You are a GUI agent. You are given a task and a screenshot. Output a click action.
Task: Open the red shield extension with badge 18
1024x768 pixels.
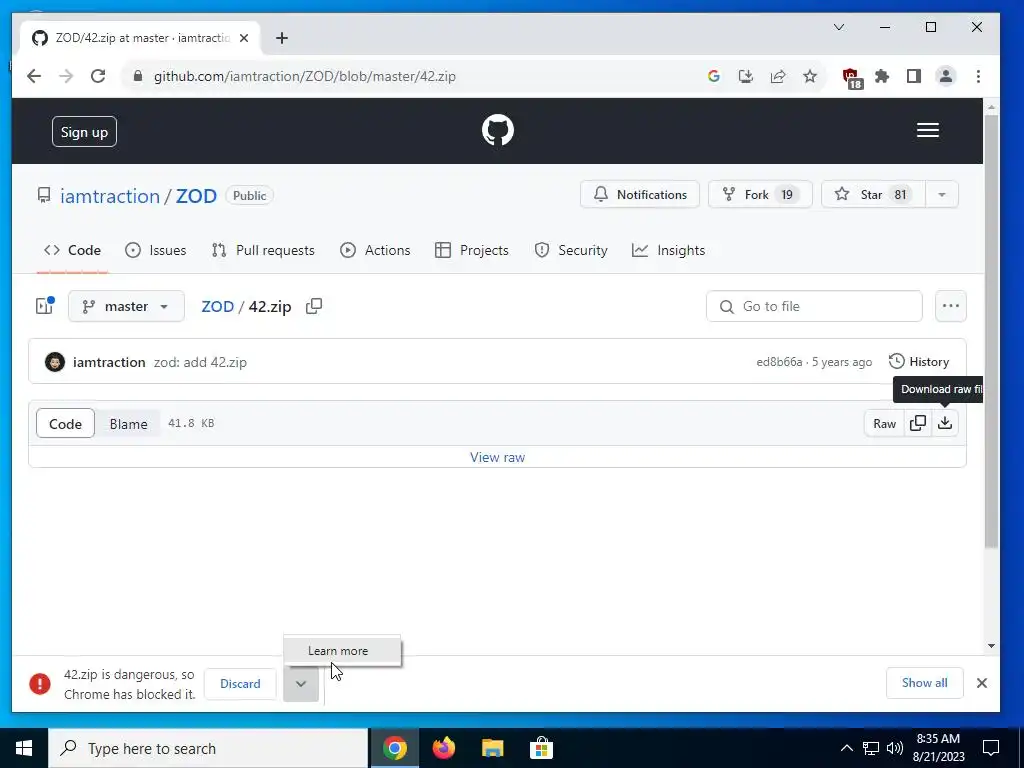[852, 78]
